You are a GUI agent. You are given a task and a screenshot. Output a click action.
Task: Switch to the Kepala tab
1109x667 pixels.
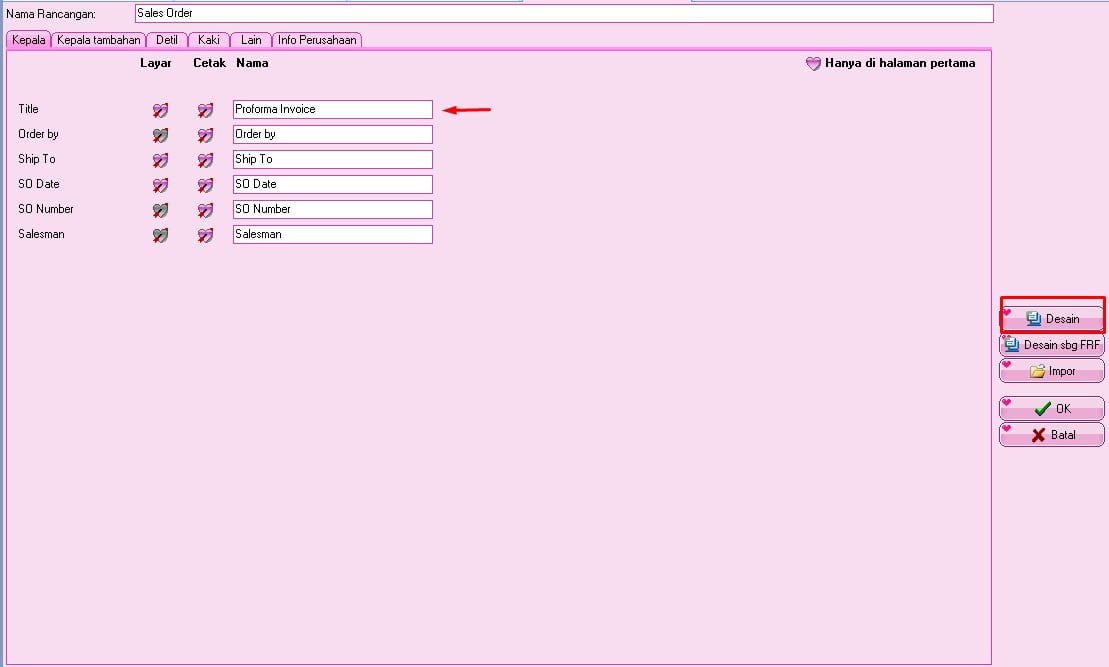[28, 40]
